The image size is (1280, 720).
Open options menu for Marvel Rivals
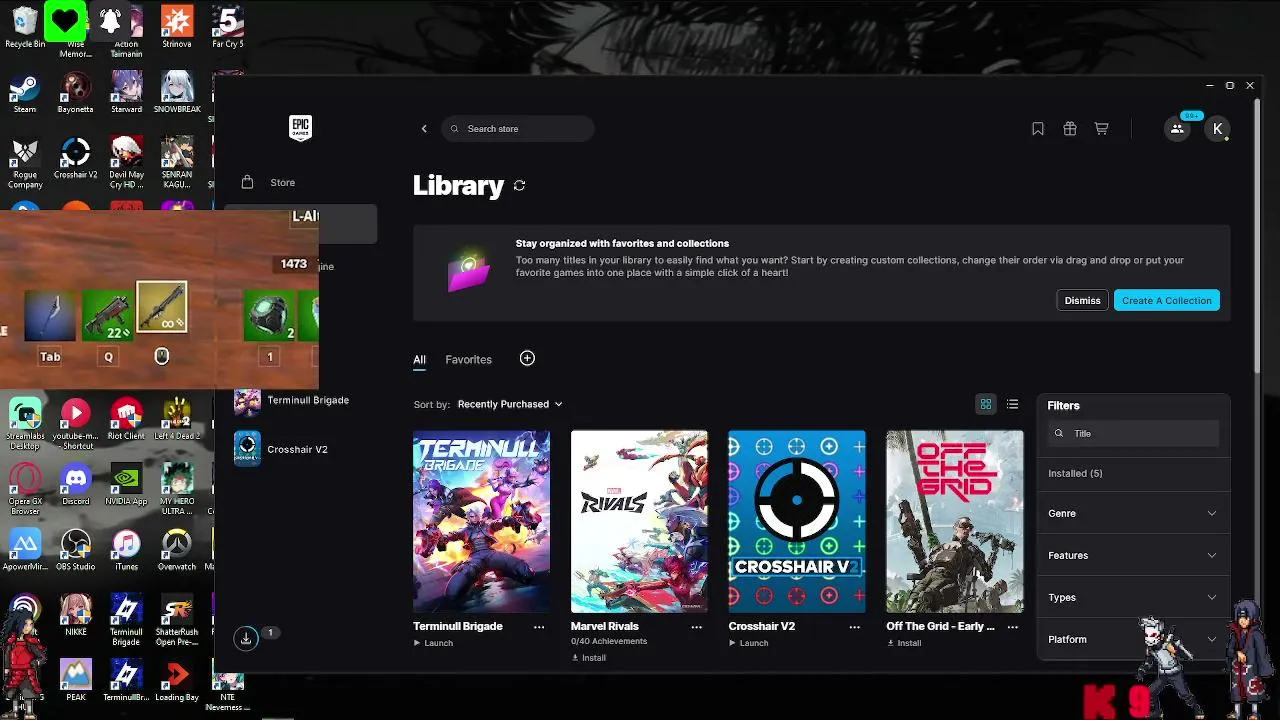697,627
